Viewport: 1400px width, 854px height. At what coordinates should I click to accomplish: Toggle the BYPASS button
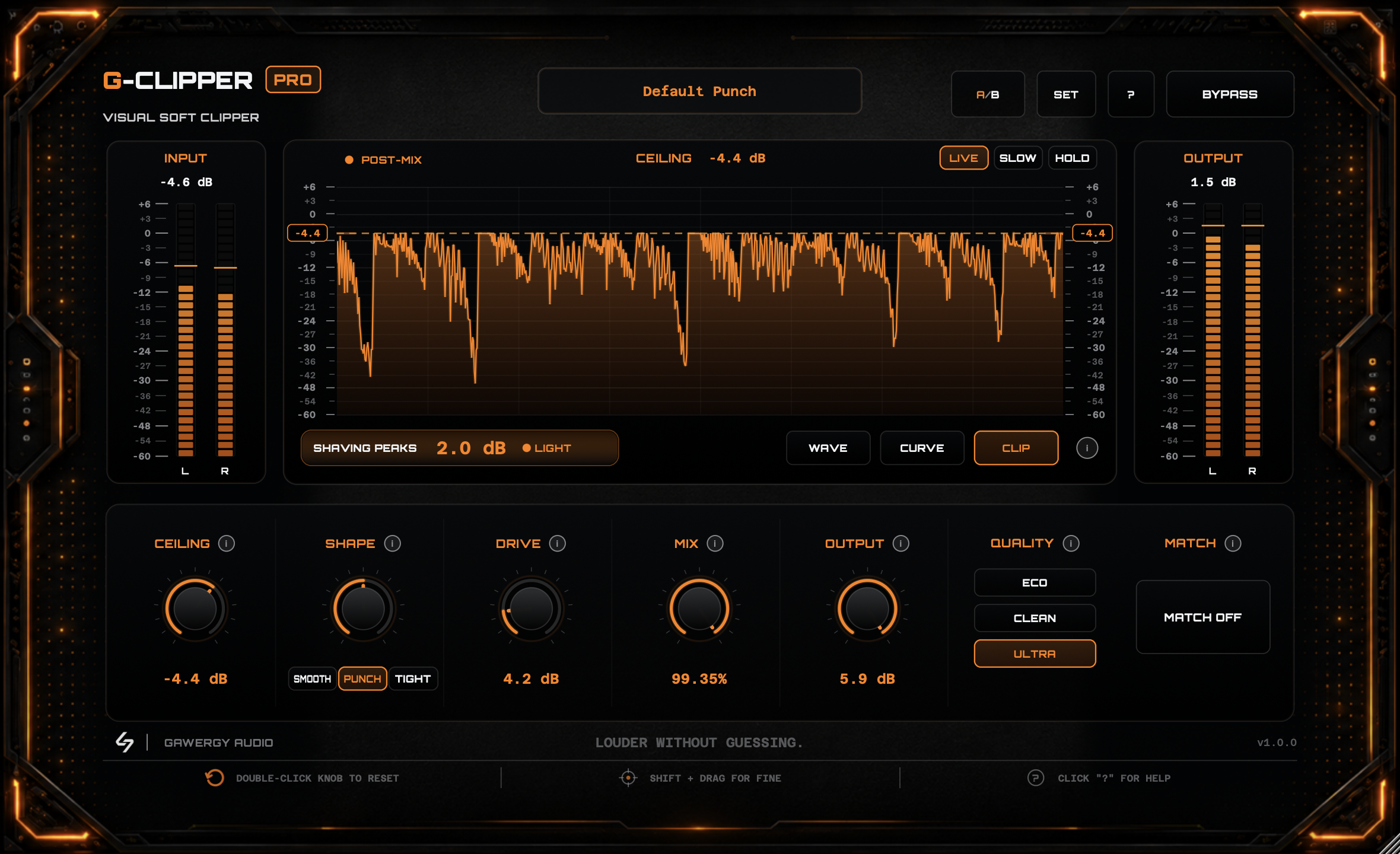click(1230, 94)
